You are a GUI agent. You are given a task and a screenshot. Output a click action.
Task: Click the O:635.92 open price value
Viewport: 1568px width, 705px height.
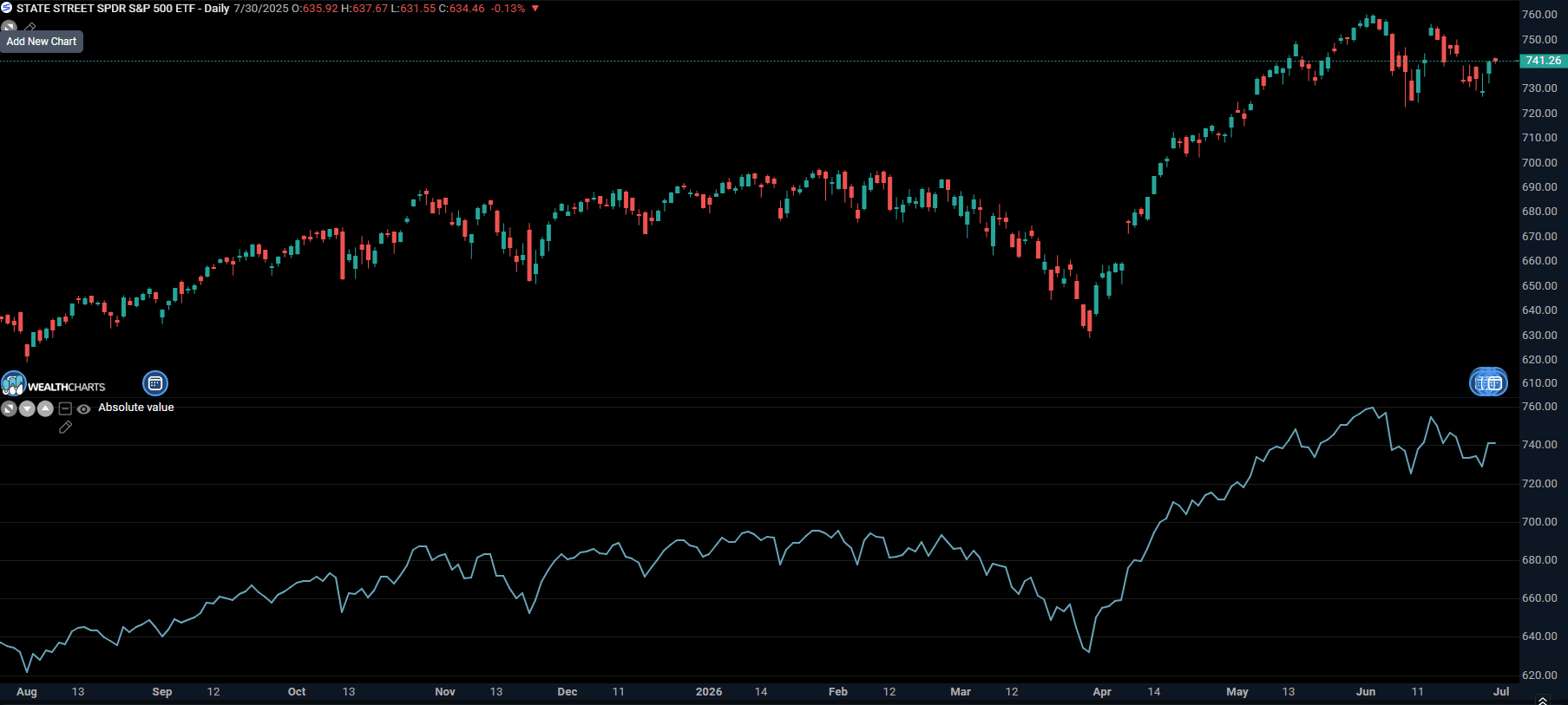[315, 9]
